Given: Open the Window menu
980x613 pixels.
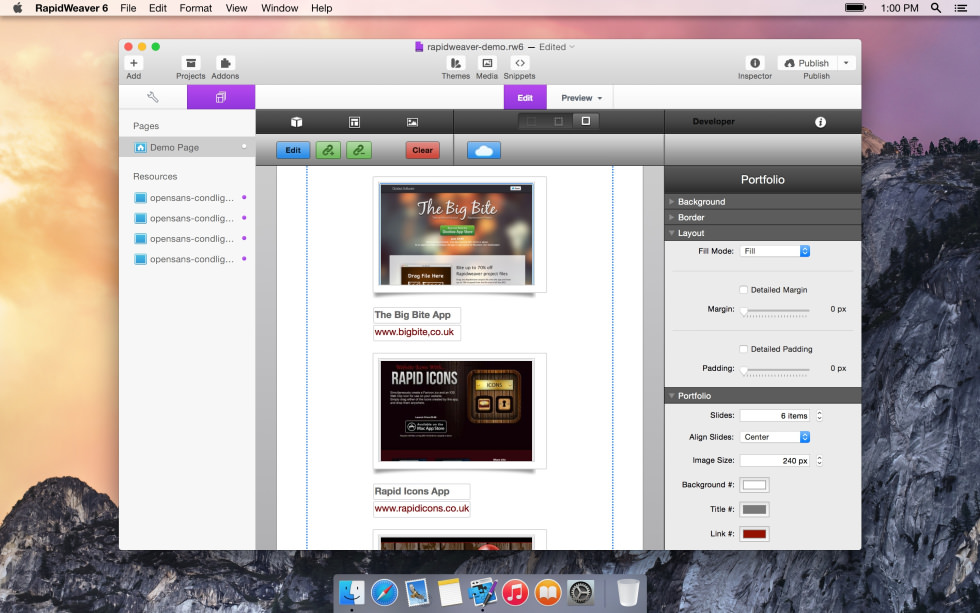Looking at the screenshot, I should point(279,8).
